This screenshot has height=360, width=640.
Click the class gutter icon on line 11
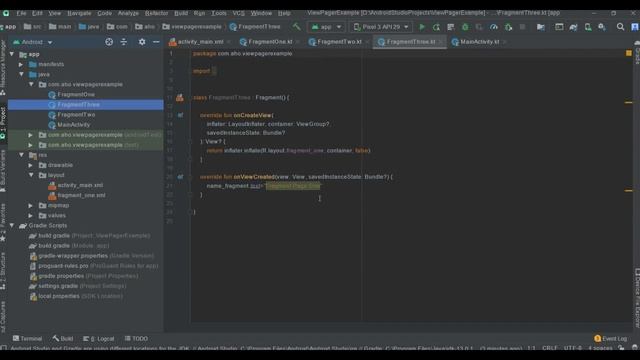(180, 98)
